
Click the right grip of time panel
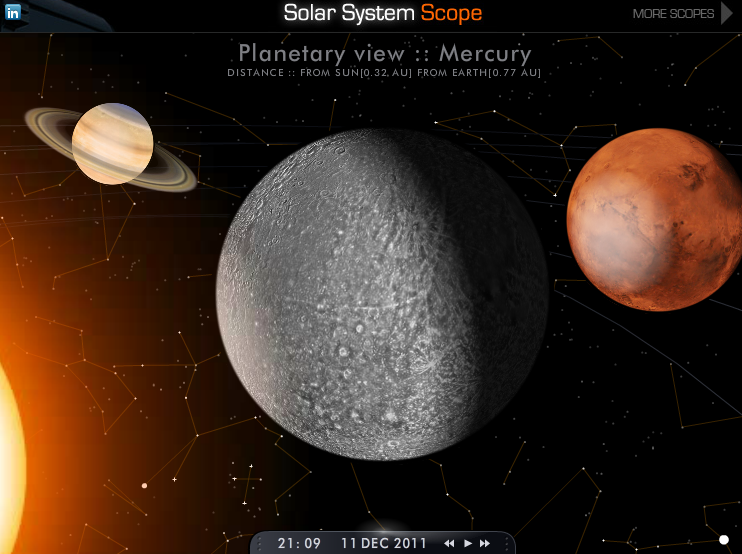click(x=507, y=544)
